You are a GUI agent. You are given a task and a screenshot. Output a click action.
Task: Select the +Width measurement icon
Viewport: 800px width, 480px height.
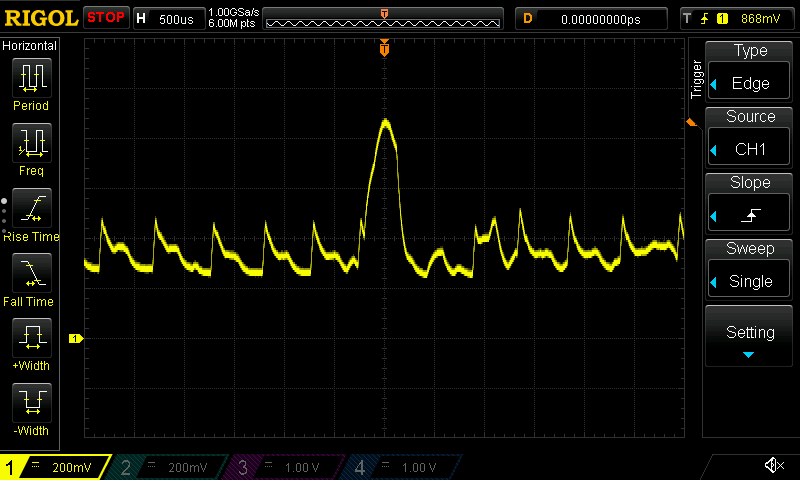pos(31,343)
